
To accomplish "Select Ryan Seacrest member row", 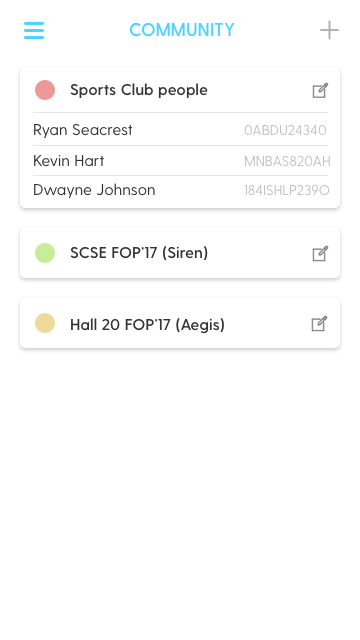I will pos(180,129).
